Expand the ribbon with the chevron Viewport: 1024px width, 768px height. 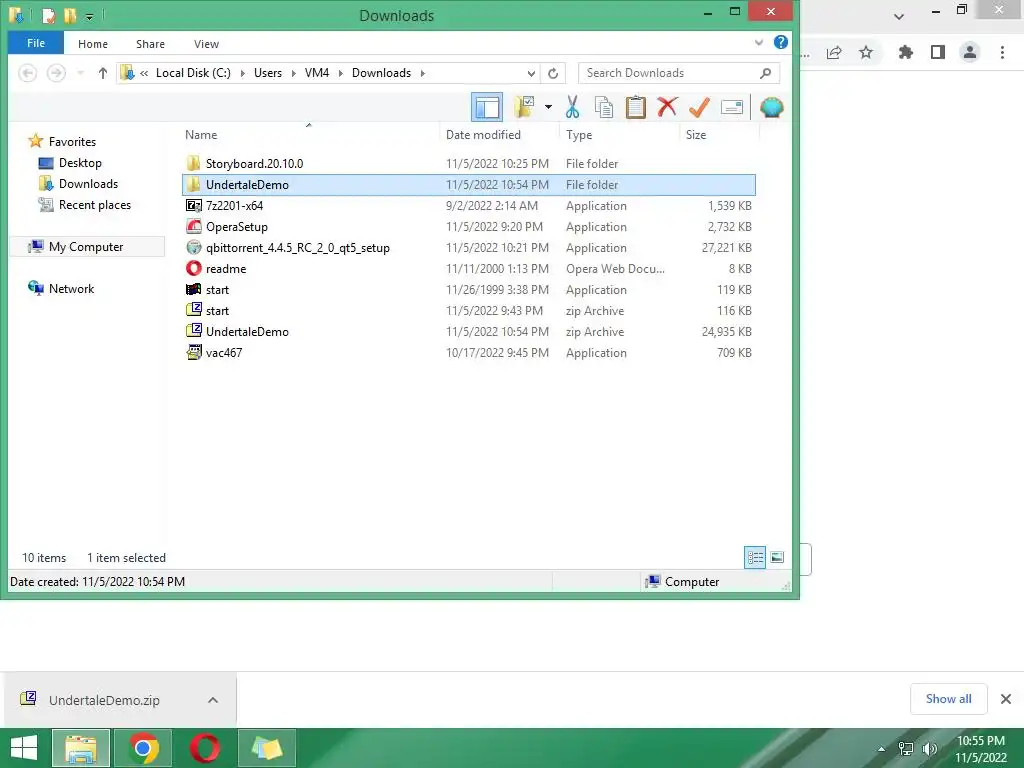[759, 43]
